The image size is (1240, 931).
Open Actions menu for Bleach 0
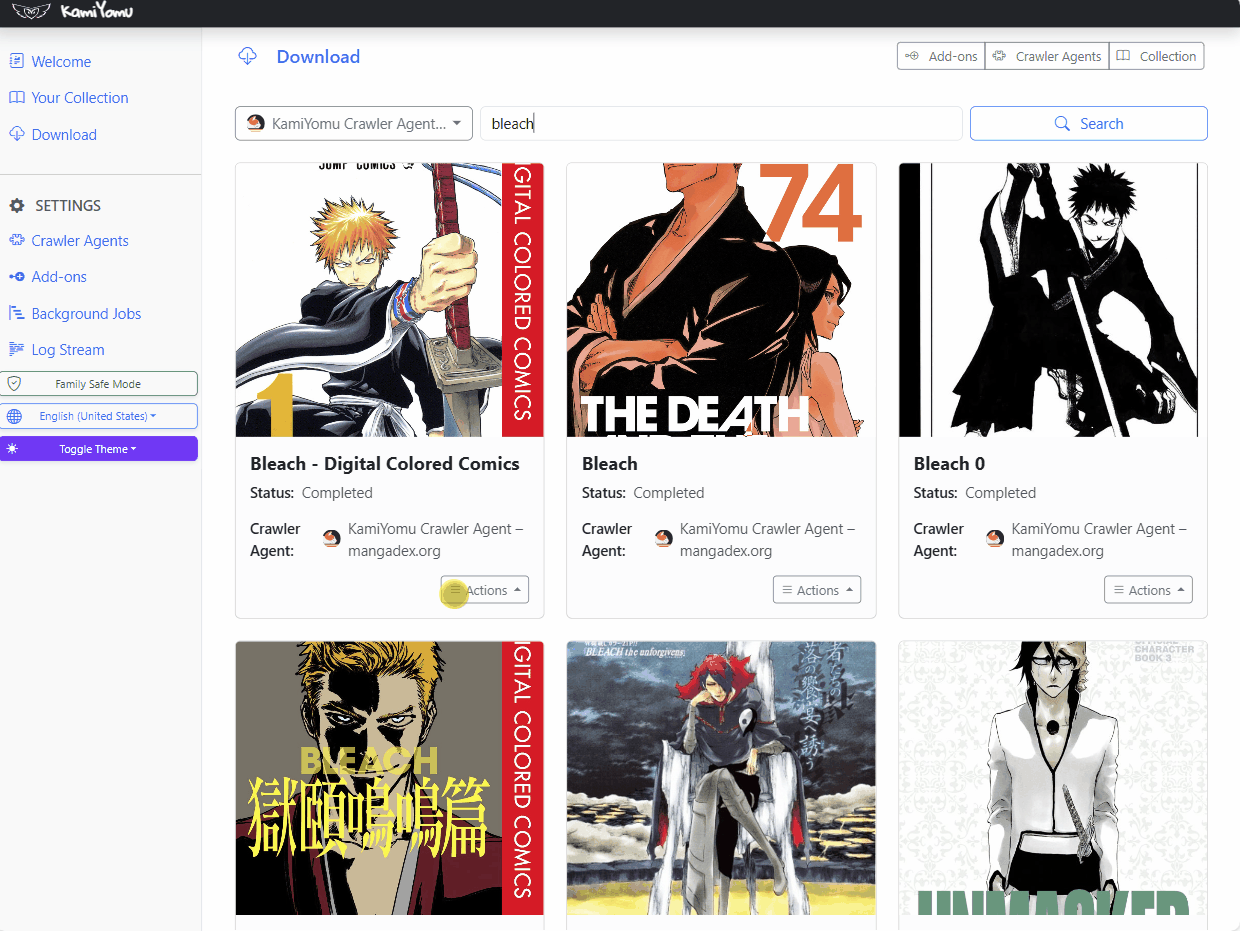click(x=1148, y=590)
